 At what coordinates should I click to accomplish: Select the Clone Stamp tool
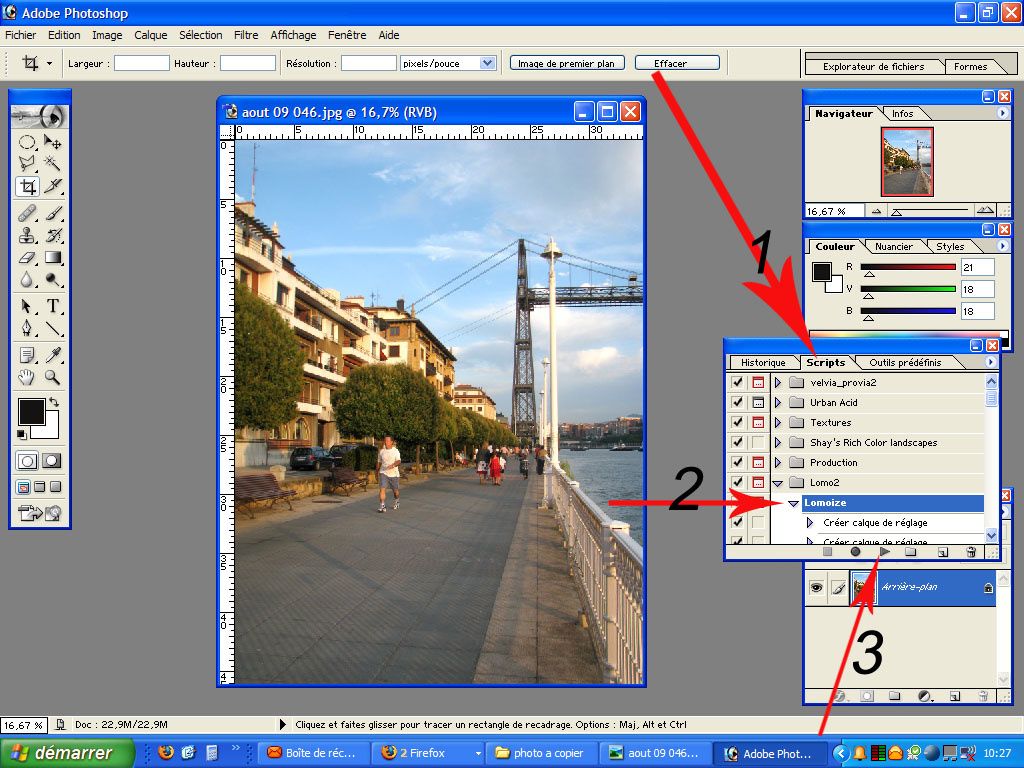coord(27,235)
